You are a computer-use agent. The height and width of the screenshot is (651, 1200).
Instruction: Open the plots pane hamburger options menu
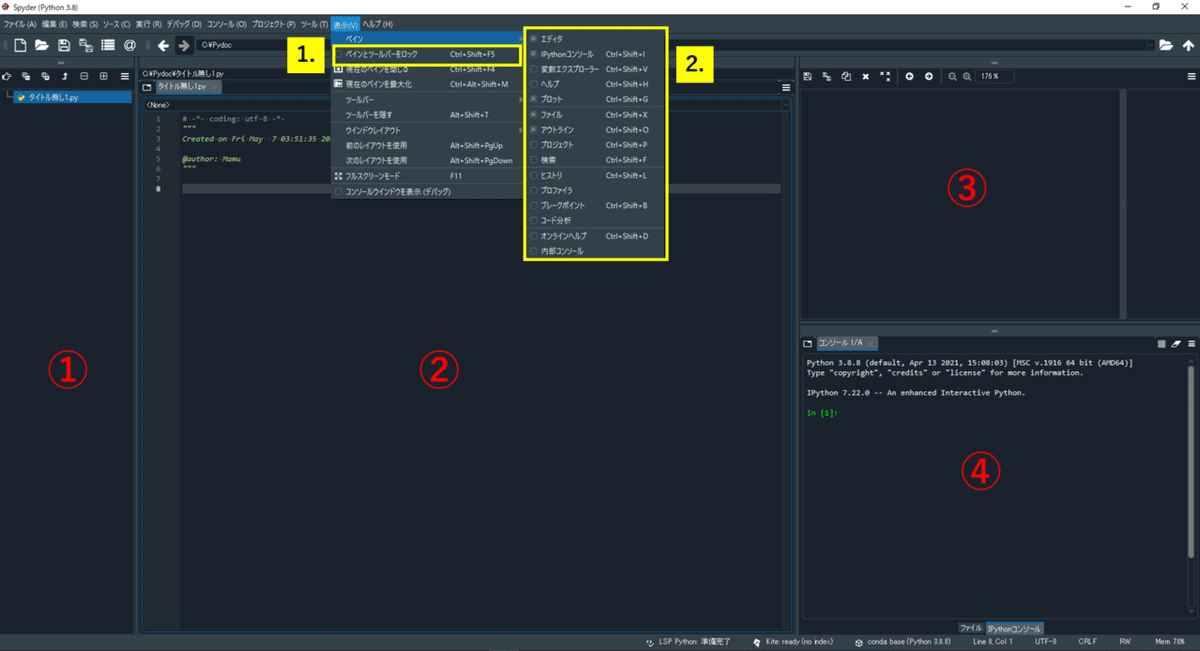tap(1190, 76)
